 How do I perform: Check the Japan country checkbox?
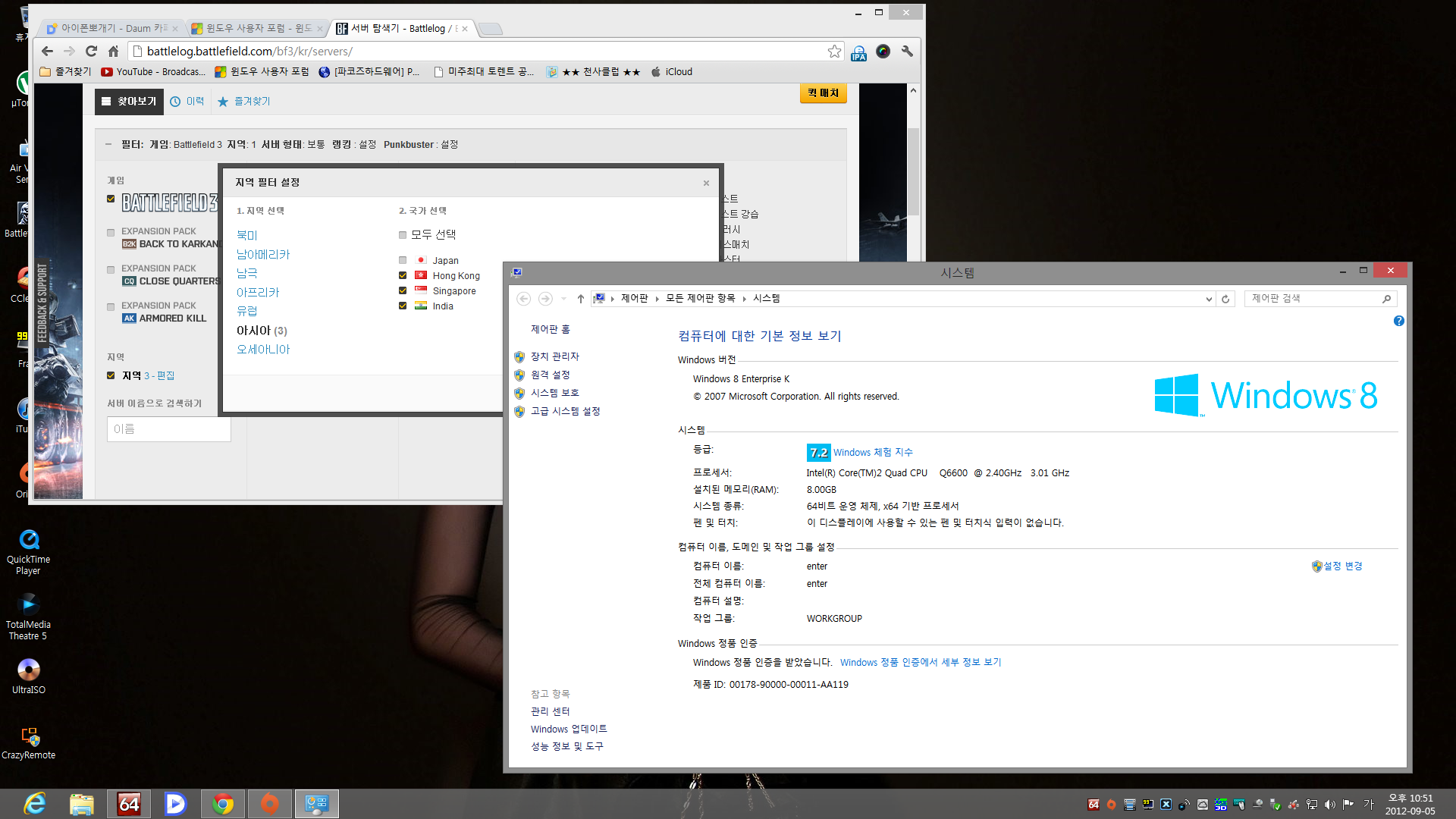pyautogui.click(x=403, y=260)
